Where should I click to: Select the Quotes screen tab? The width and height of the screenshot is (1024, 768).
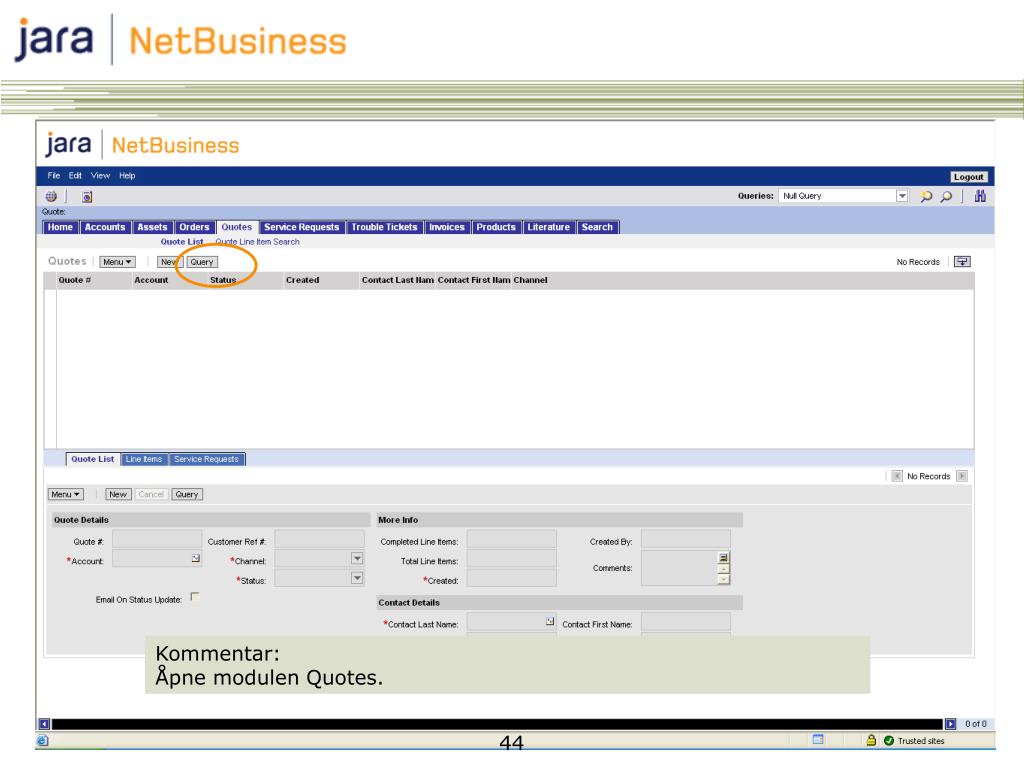pyautogui.click(x=236, y=227)
